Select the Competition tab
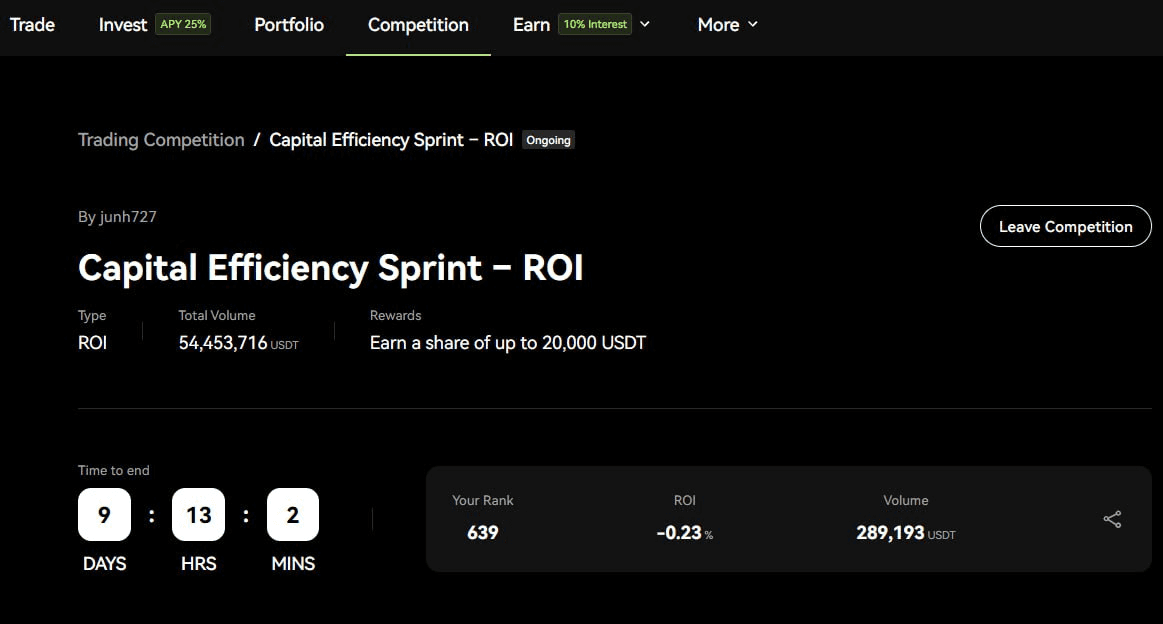The image size is (1163, 624). point(418,24)
